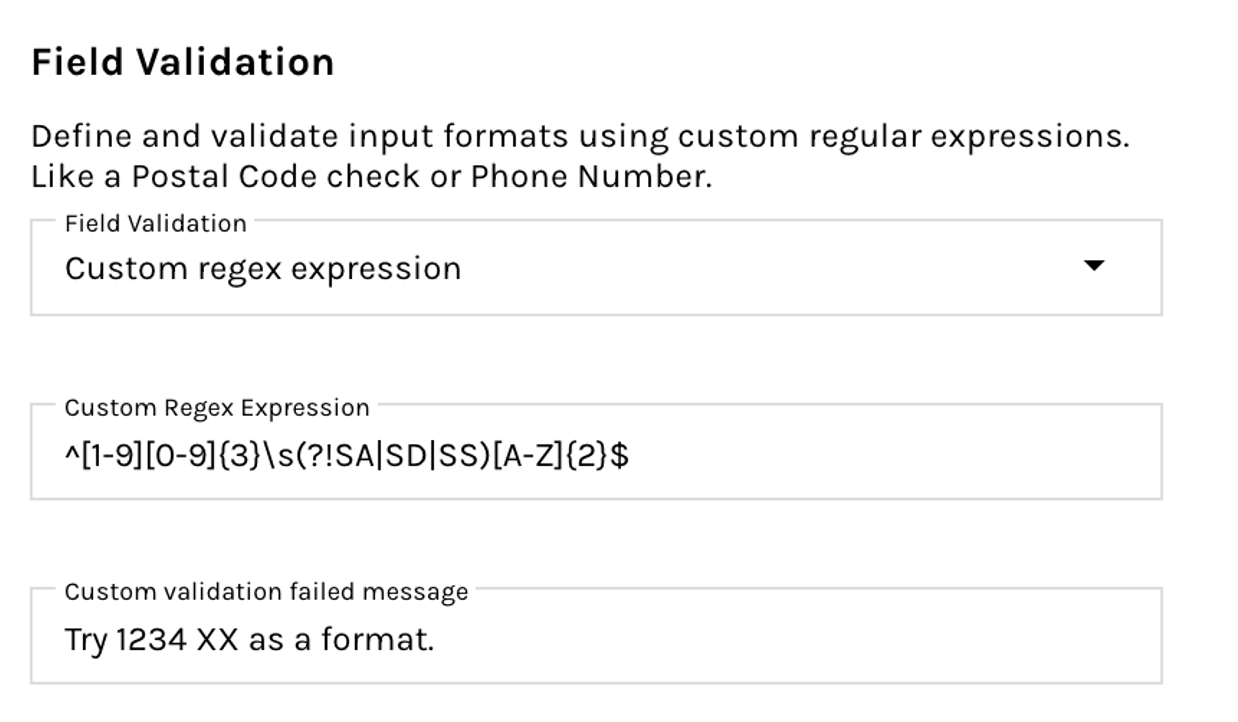1238x722 pixels.
Task: Click the small 'Field Validation' dropdown label
Action: [x=155, y=224]
